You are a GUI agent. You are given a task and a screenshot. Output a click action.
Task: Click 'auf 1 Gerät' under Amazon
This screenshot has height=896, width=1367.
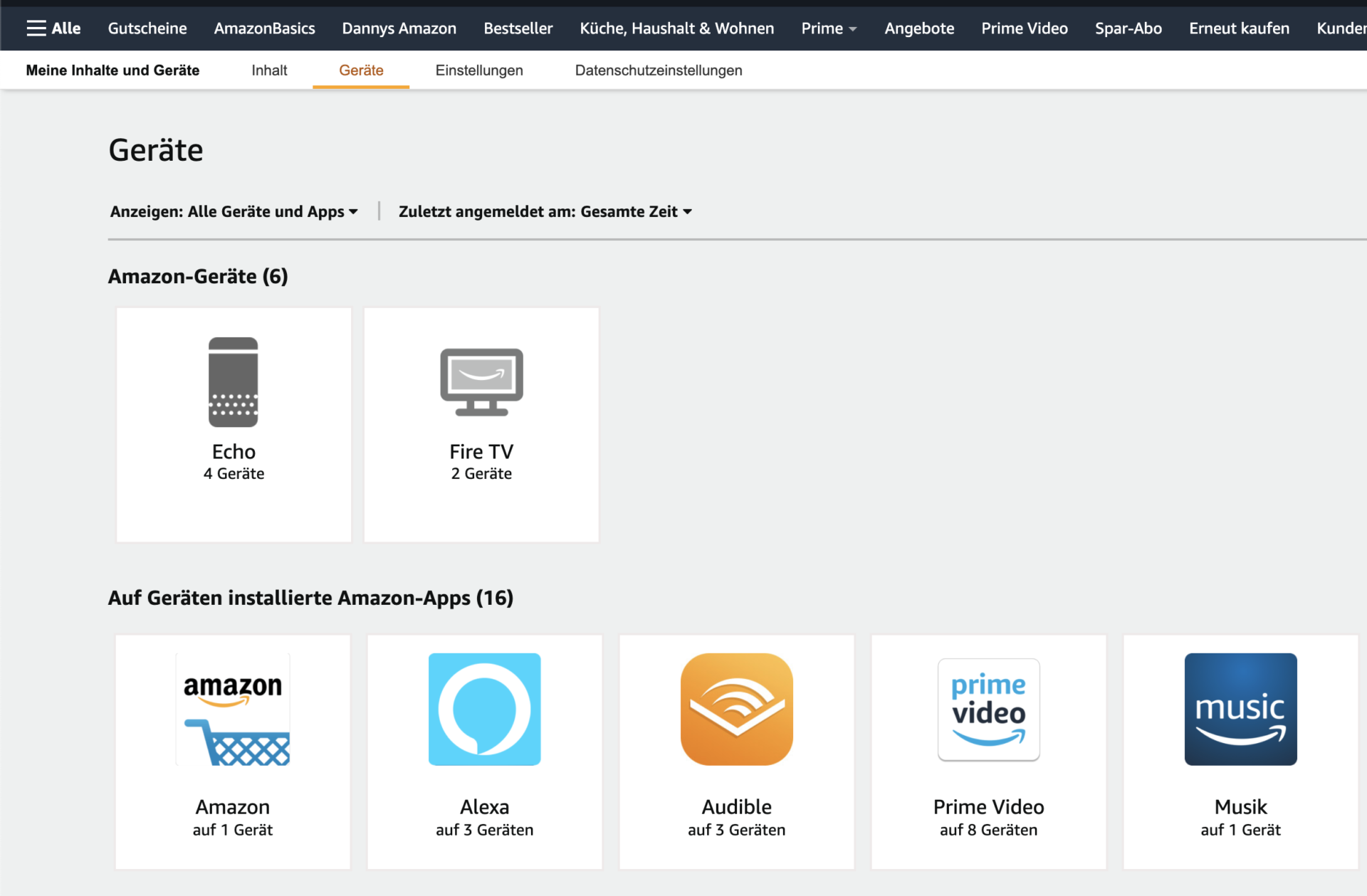(233, 830)
